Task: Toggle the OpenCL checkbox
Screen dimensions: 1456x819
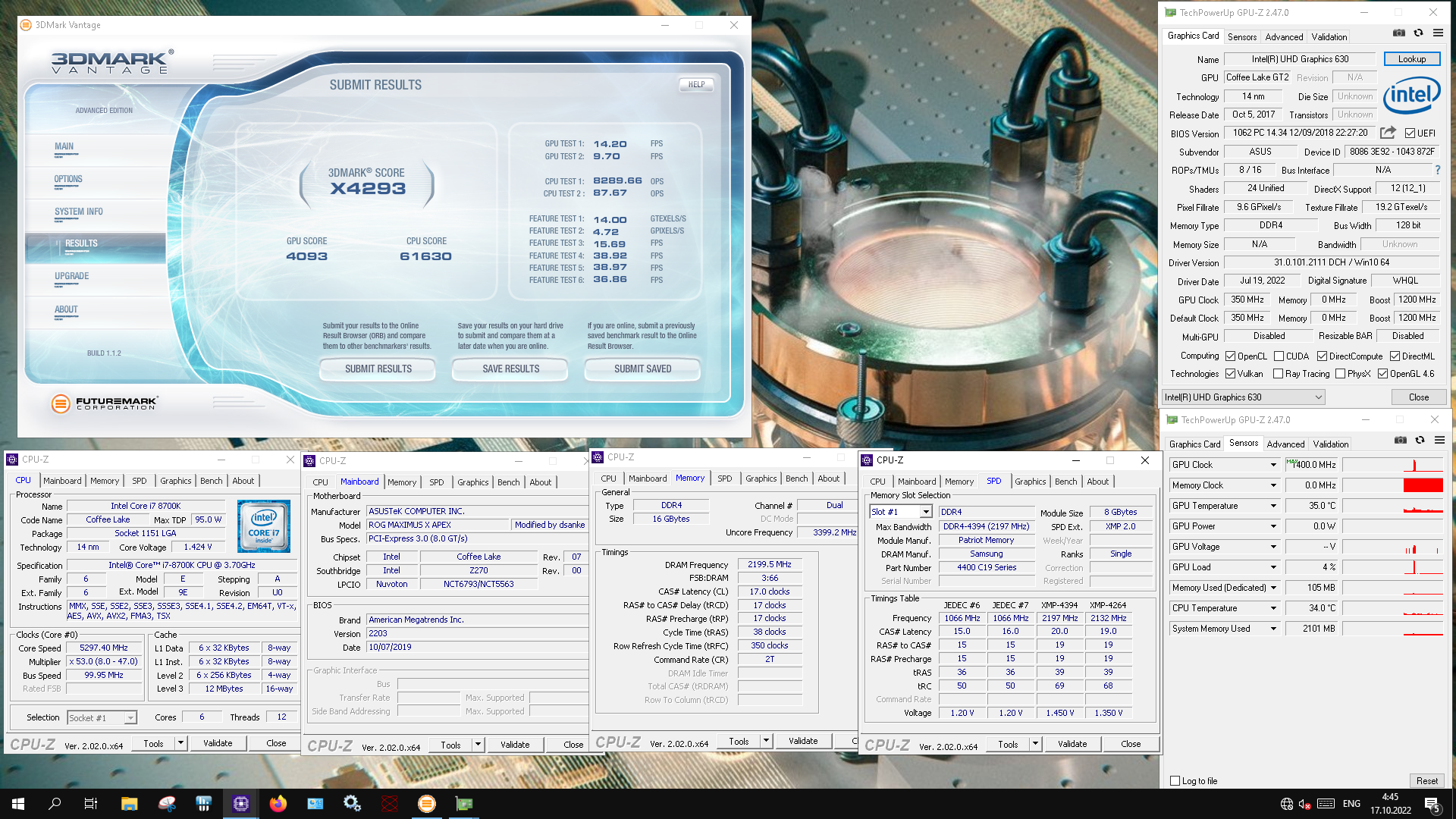Action: 1231,356
